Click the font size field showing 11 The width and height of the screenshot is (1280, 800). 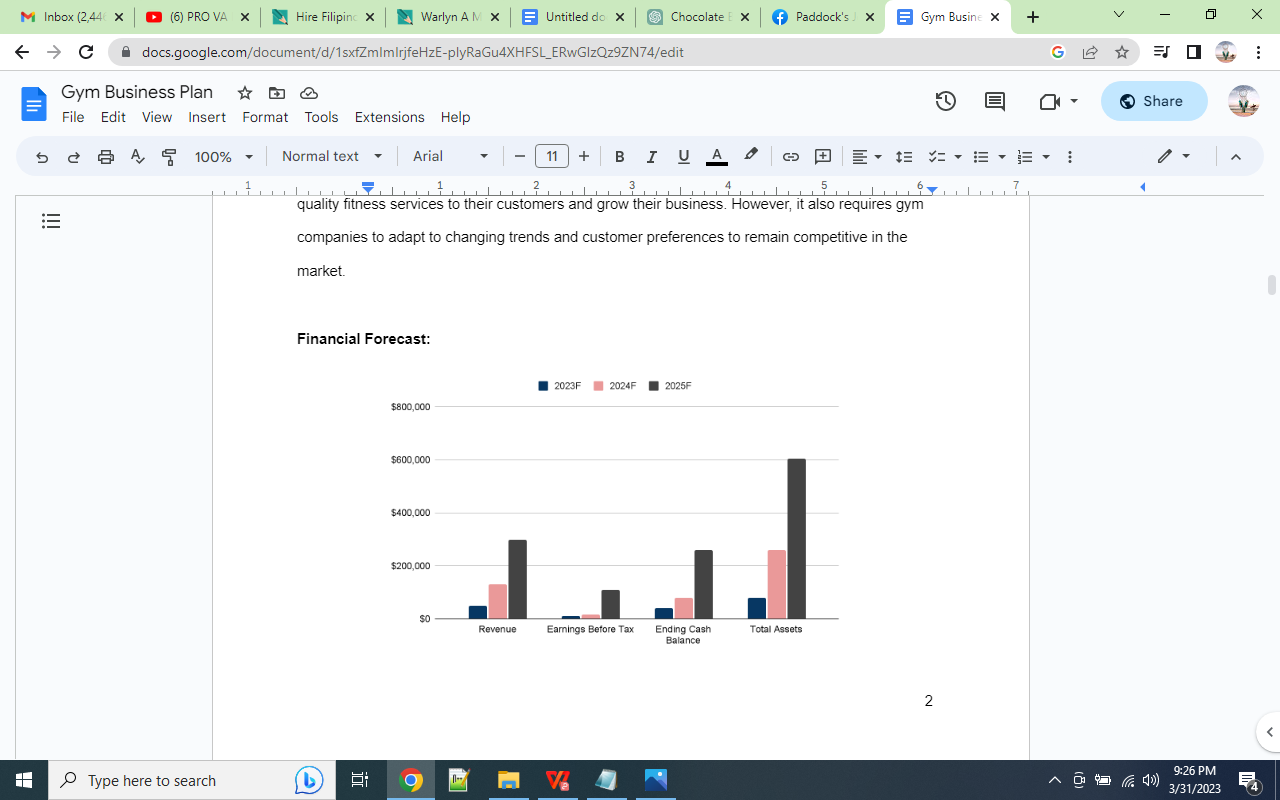click(552, 157)
